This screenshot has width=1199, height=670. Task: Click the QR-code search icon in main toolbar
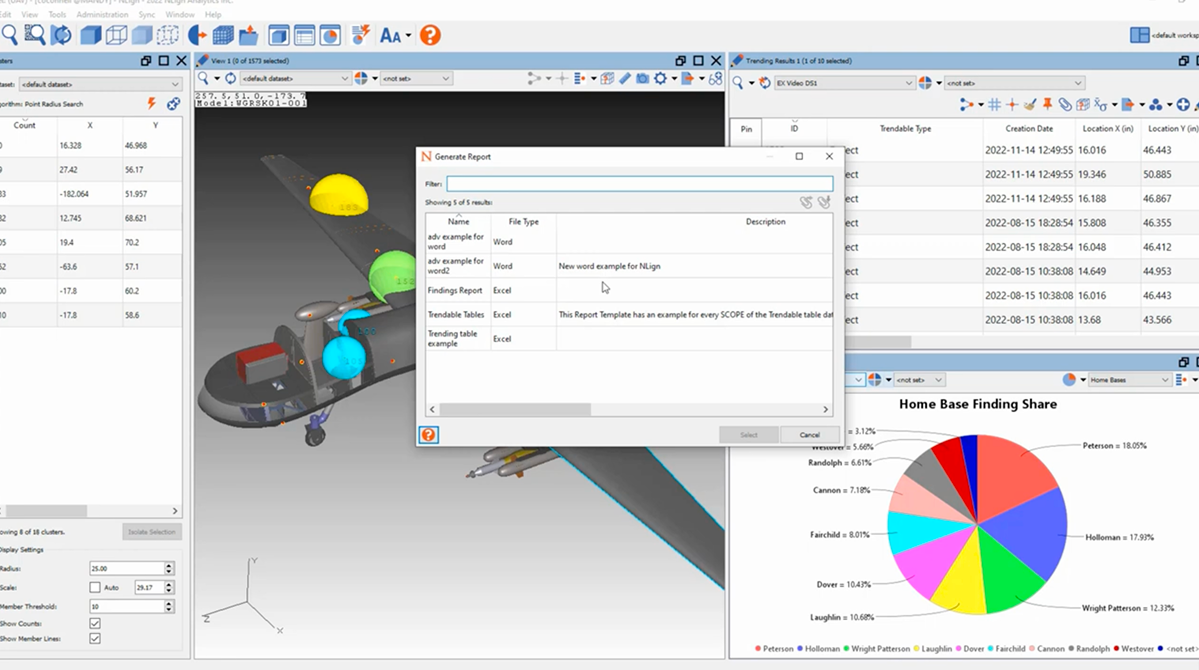tap(34, 34)
